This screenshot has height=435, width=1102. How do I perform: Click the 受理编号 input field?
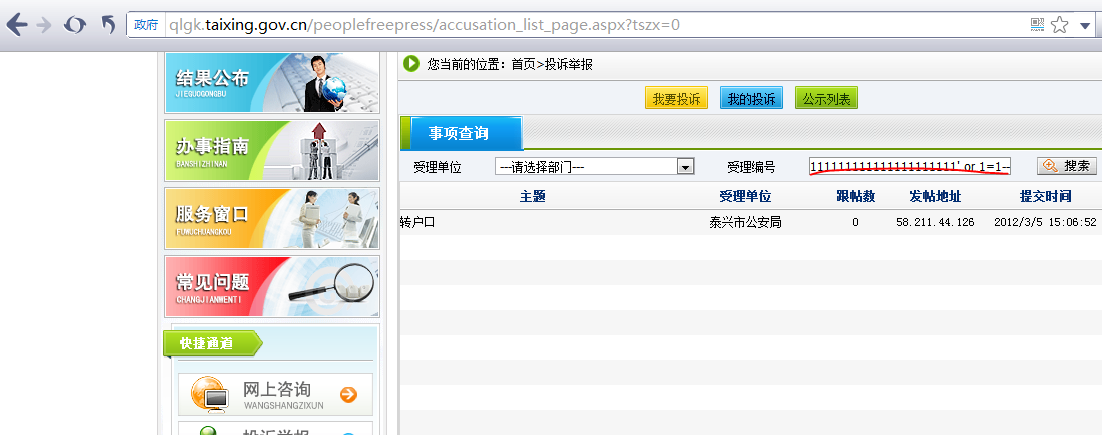(x=909, y=167)
